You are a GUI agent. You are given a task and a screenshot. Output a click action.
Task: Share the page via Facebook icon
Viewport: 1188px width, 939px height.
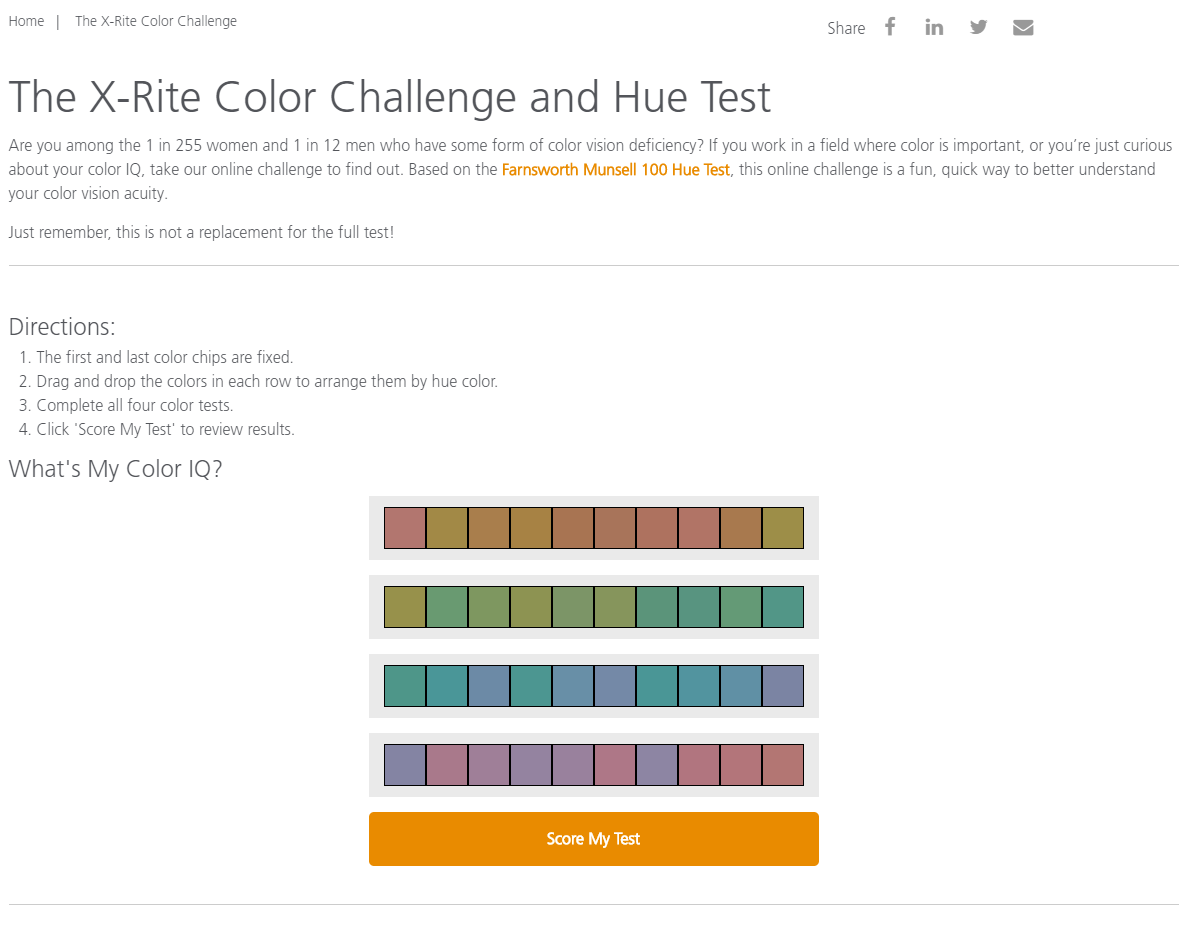890,27
